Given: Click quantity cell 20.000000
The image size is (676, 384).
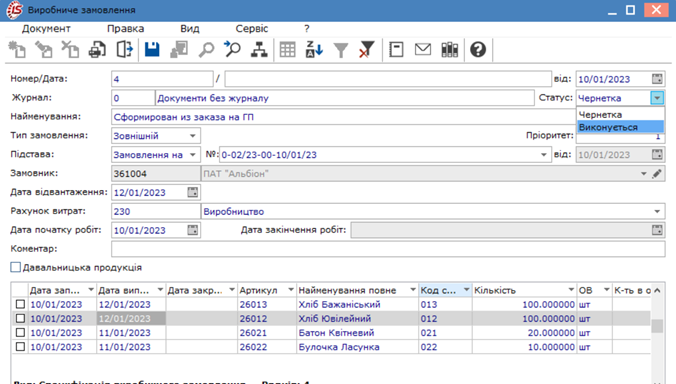Looking at the screenshot, I should tap(524, 333).
